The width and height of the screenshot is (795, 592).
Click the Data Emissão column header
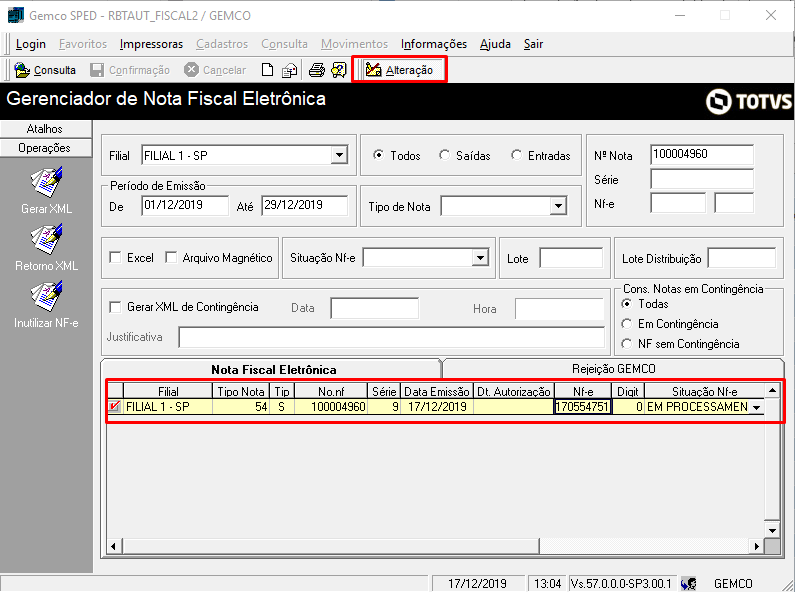click(x=437, y=391)
